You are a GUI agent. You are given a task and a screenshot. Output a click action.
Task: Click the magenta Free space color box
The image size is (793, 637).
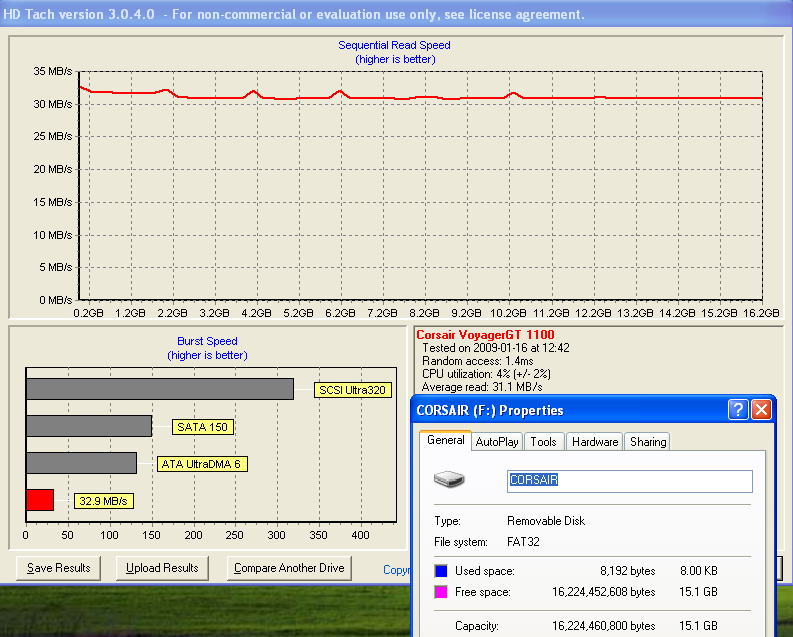[441, 592]
